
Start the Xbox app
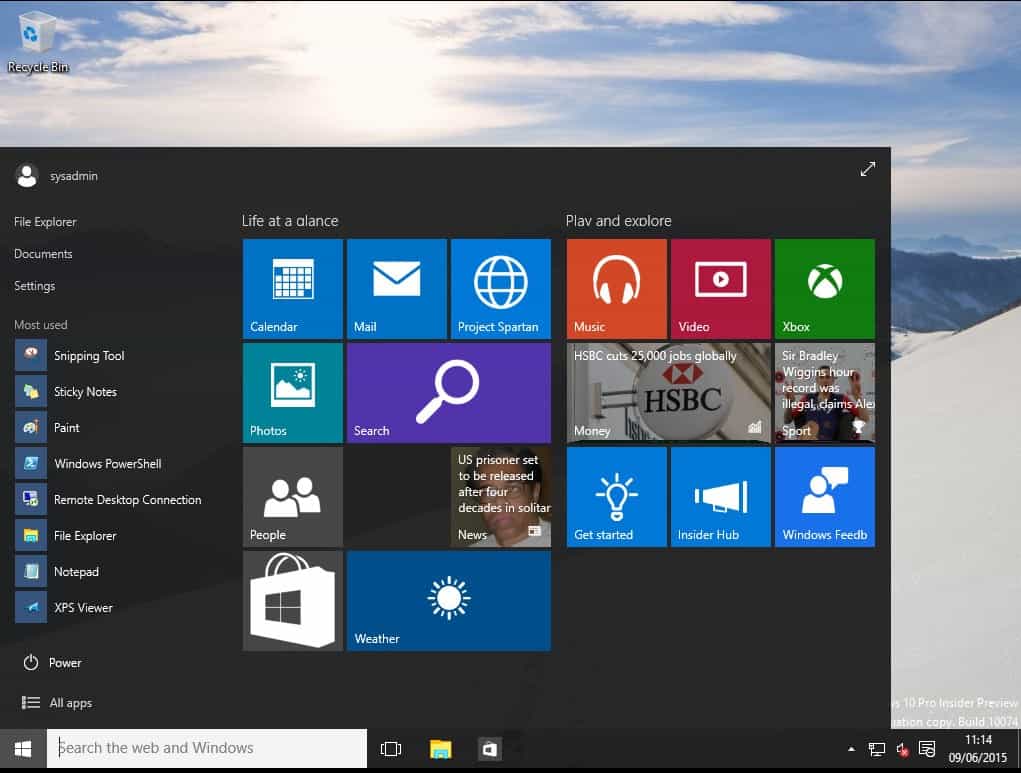pyautogui.click(x=824, y=289)
